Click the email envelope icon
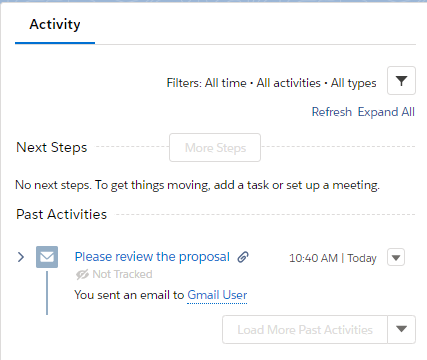The height and width of the screenshot is (360, 427). (x=47, y=257)
